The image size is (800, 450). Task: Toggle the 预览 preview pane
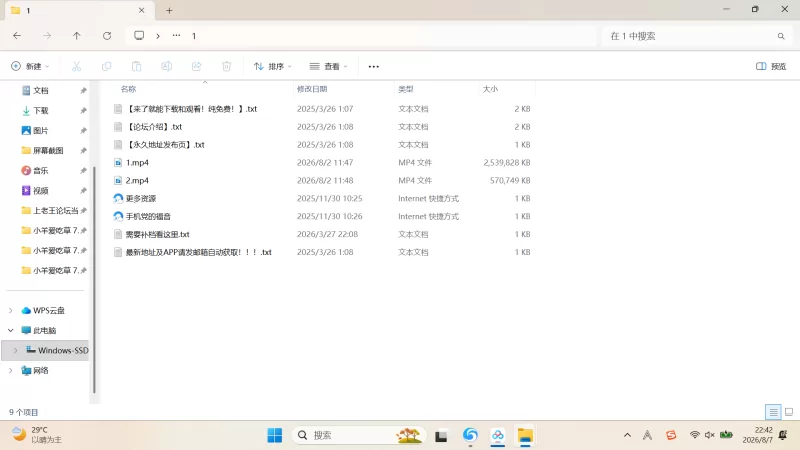pyautogui.click(x=771, y=66)
